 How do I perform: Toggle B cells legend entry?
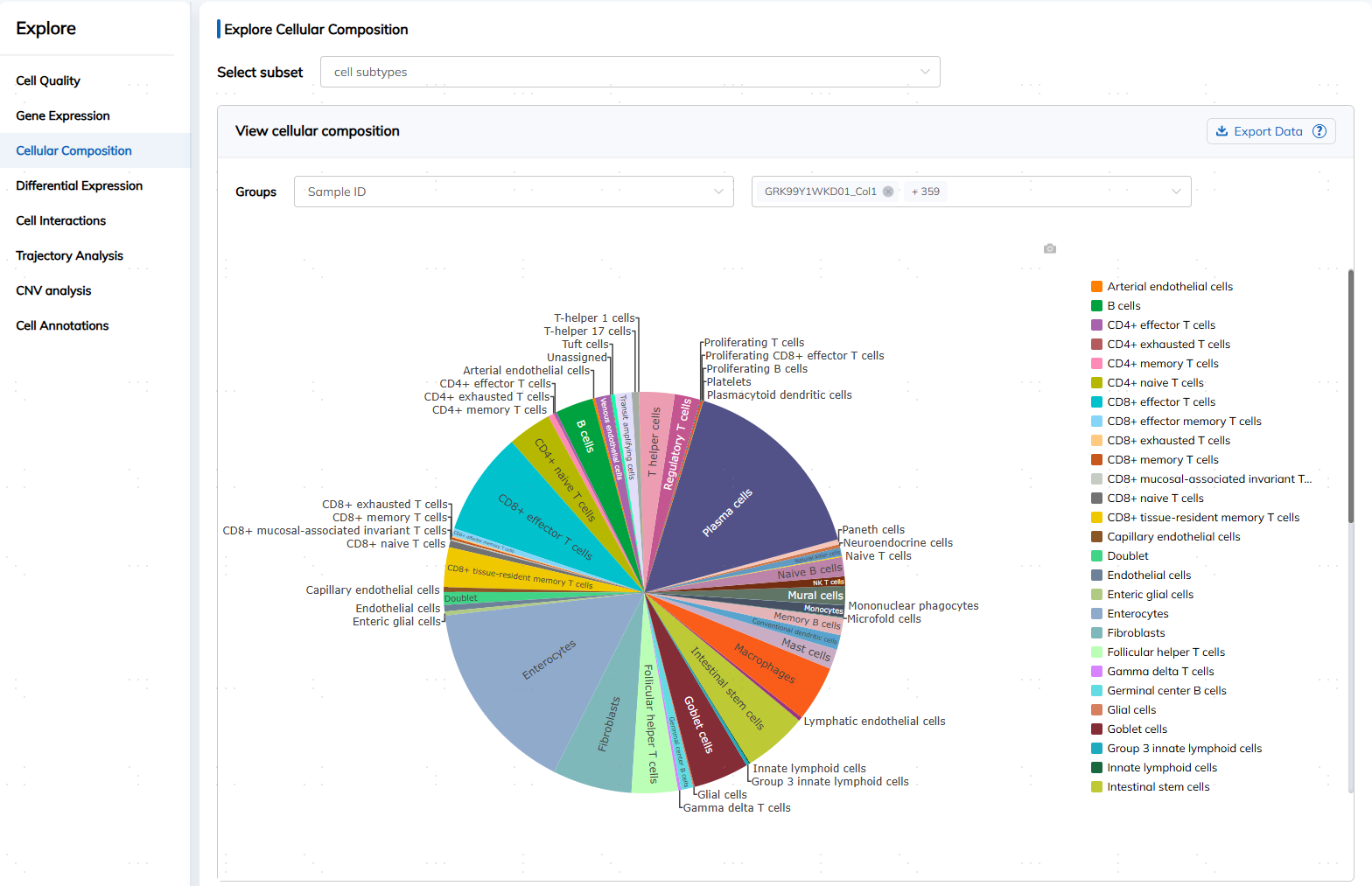tap(1123, 306)
